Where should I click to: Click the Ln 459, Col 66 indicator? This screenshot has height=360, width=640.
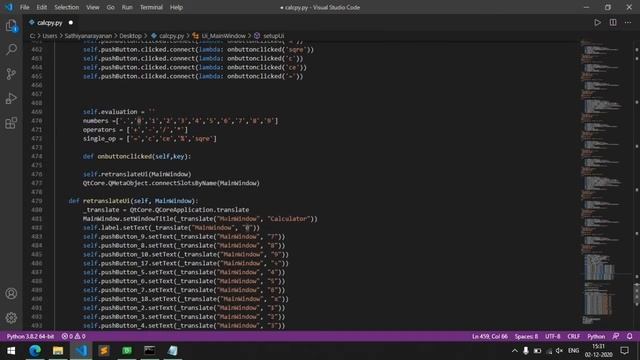(490, 336)
